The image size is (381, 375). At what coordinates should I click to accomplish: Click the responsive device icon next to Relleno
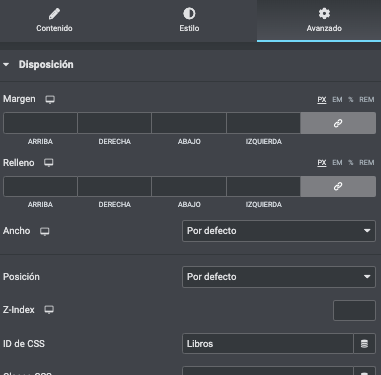[49, 163]
